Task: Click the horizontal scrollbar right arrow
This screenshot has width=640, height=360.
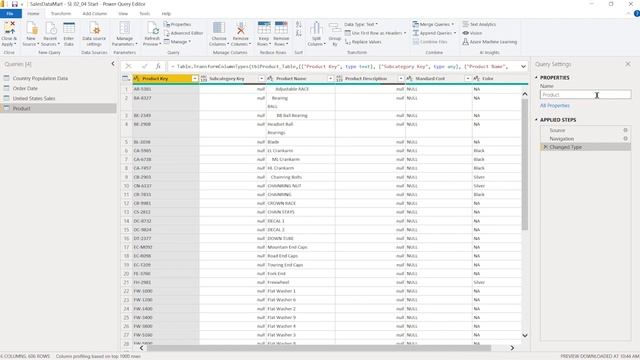Action: click(512, 348)
